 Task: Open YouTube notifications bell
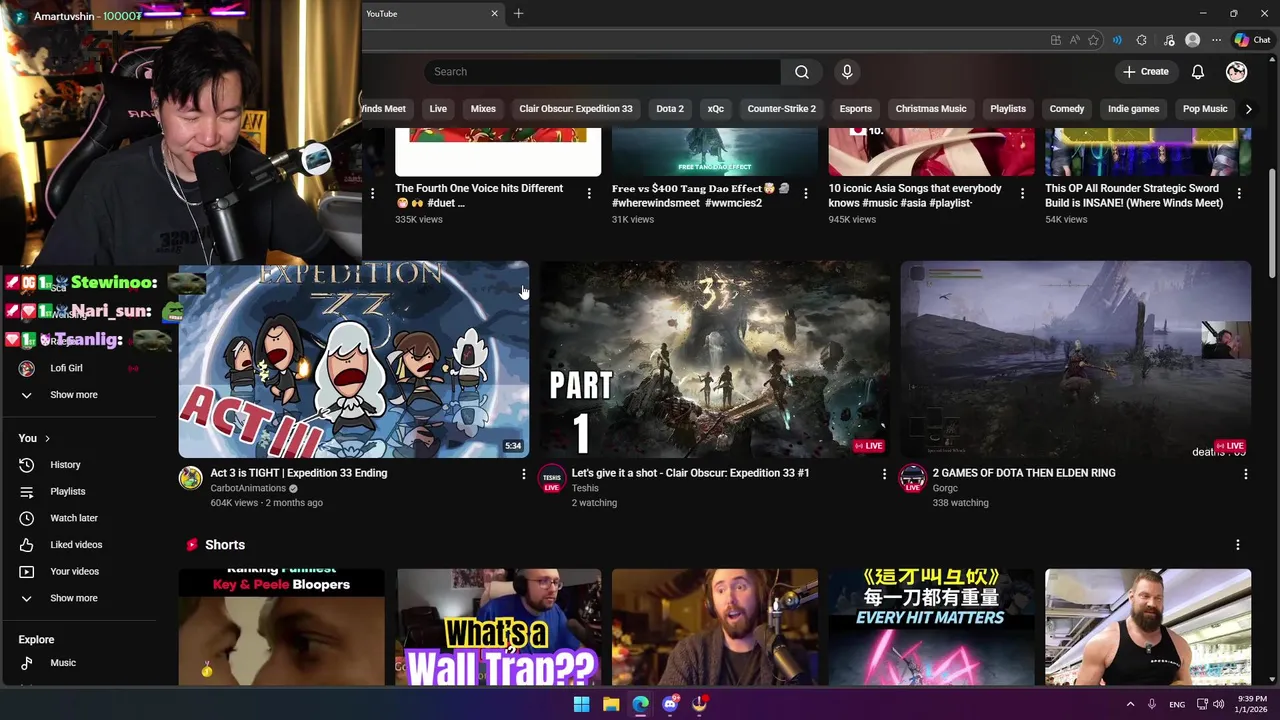coord(1198,72)
